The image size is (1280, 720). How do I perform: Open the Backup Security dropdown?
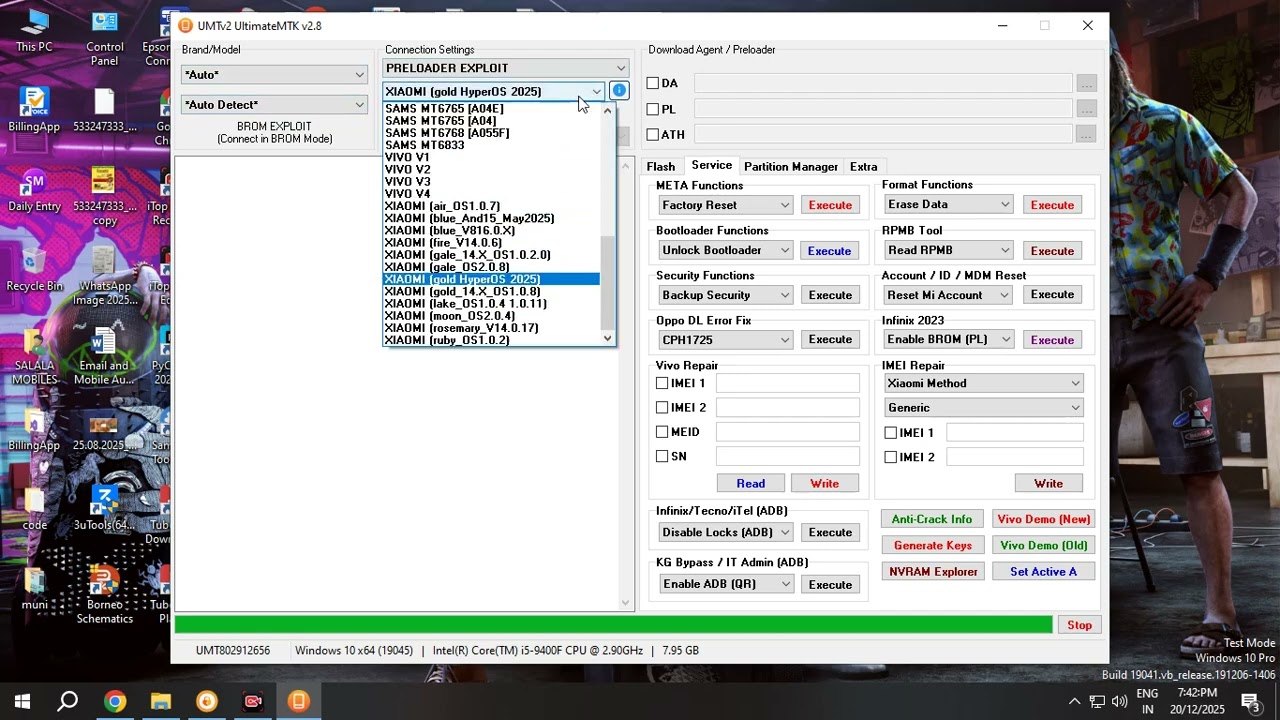coord(725,295)
